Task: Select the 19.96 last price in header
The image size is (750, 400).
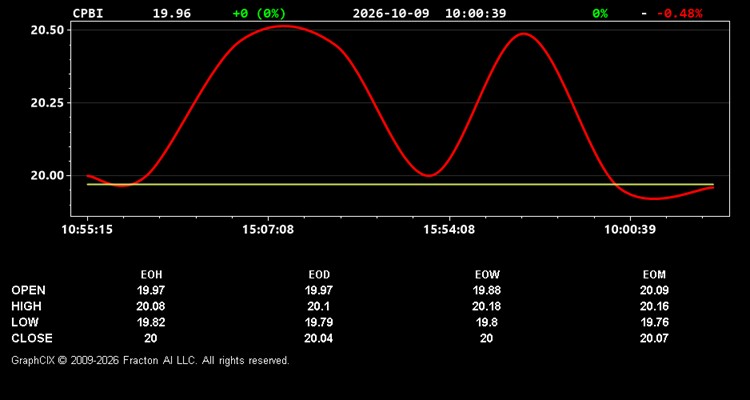Action: [172, 13]
